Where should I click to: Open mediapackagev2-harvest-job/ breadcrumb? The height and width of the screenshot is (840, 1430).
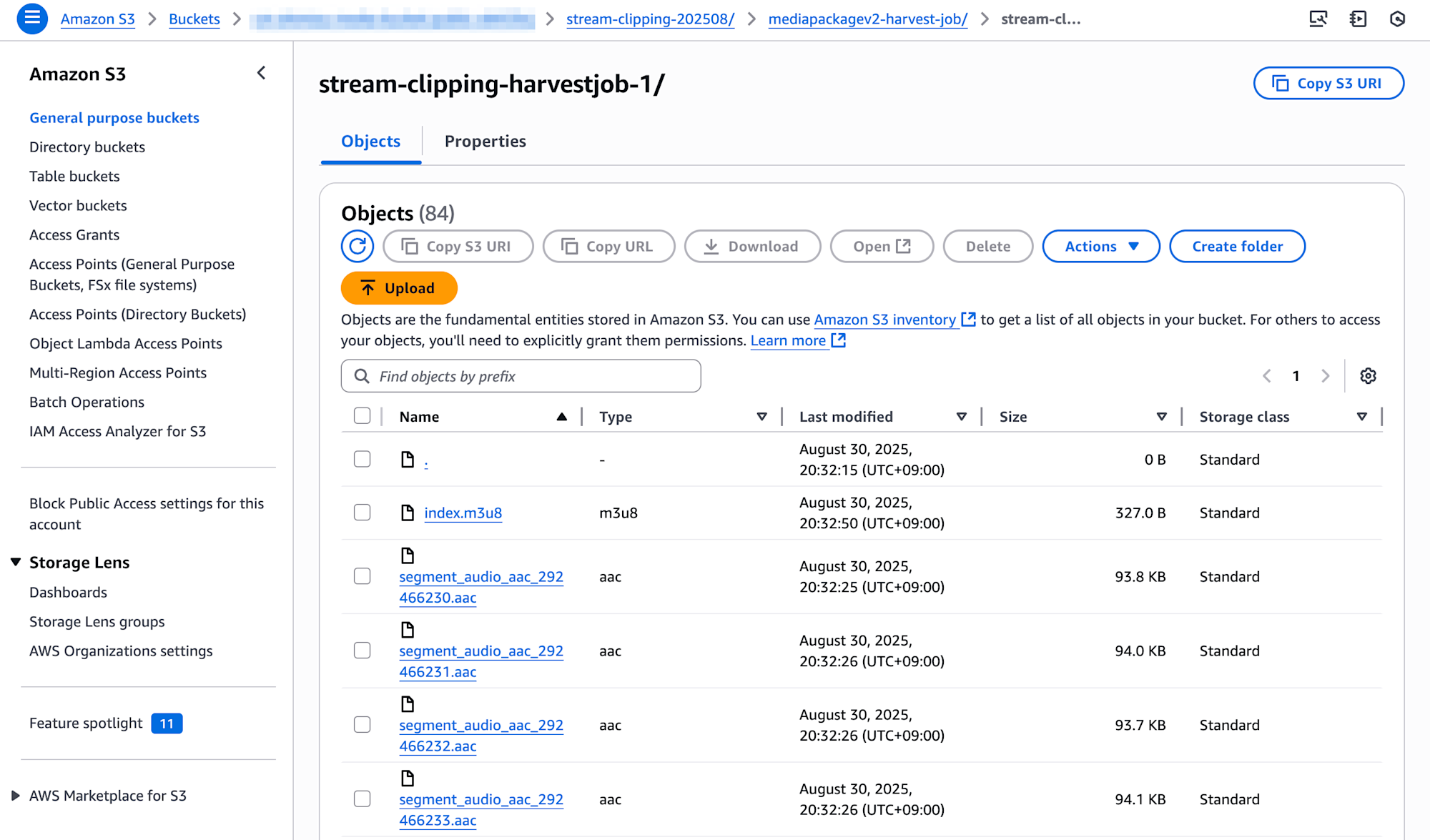click(x=868, y=19)
